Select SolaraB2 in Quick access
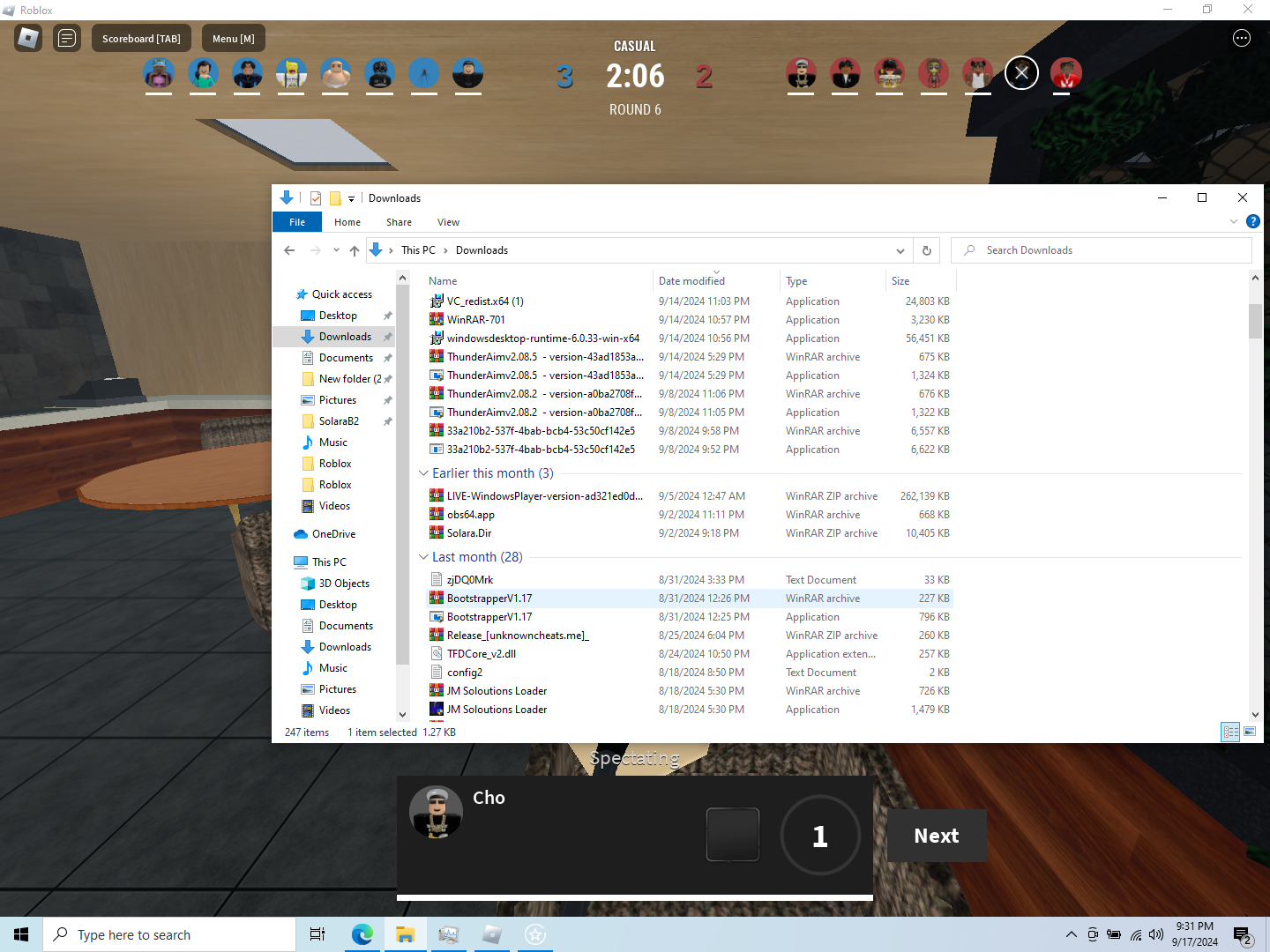1270x952 pixels. [x=339, y=421]
